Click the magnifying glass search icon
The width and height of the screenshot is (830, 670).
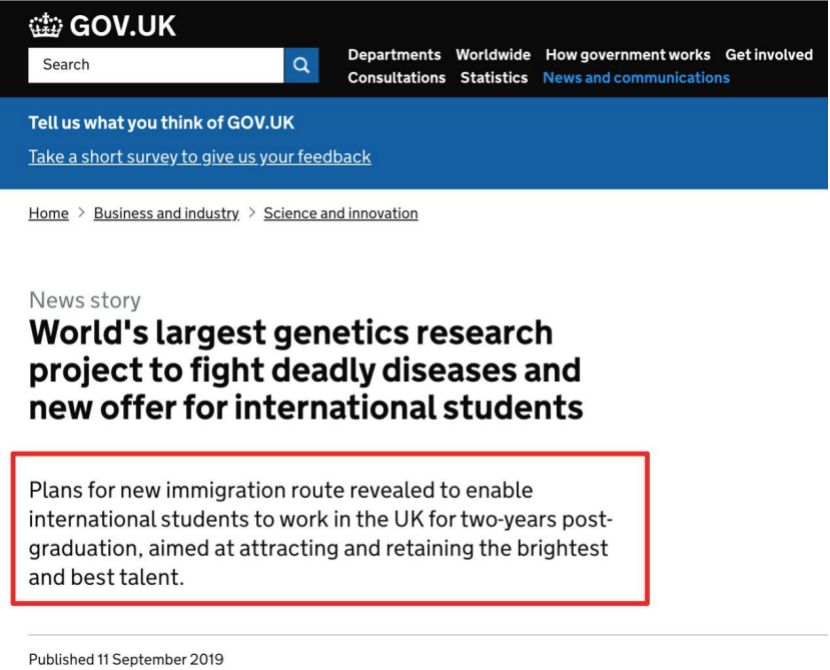(301, 65)
